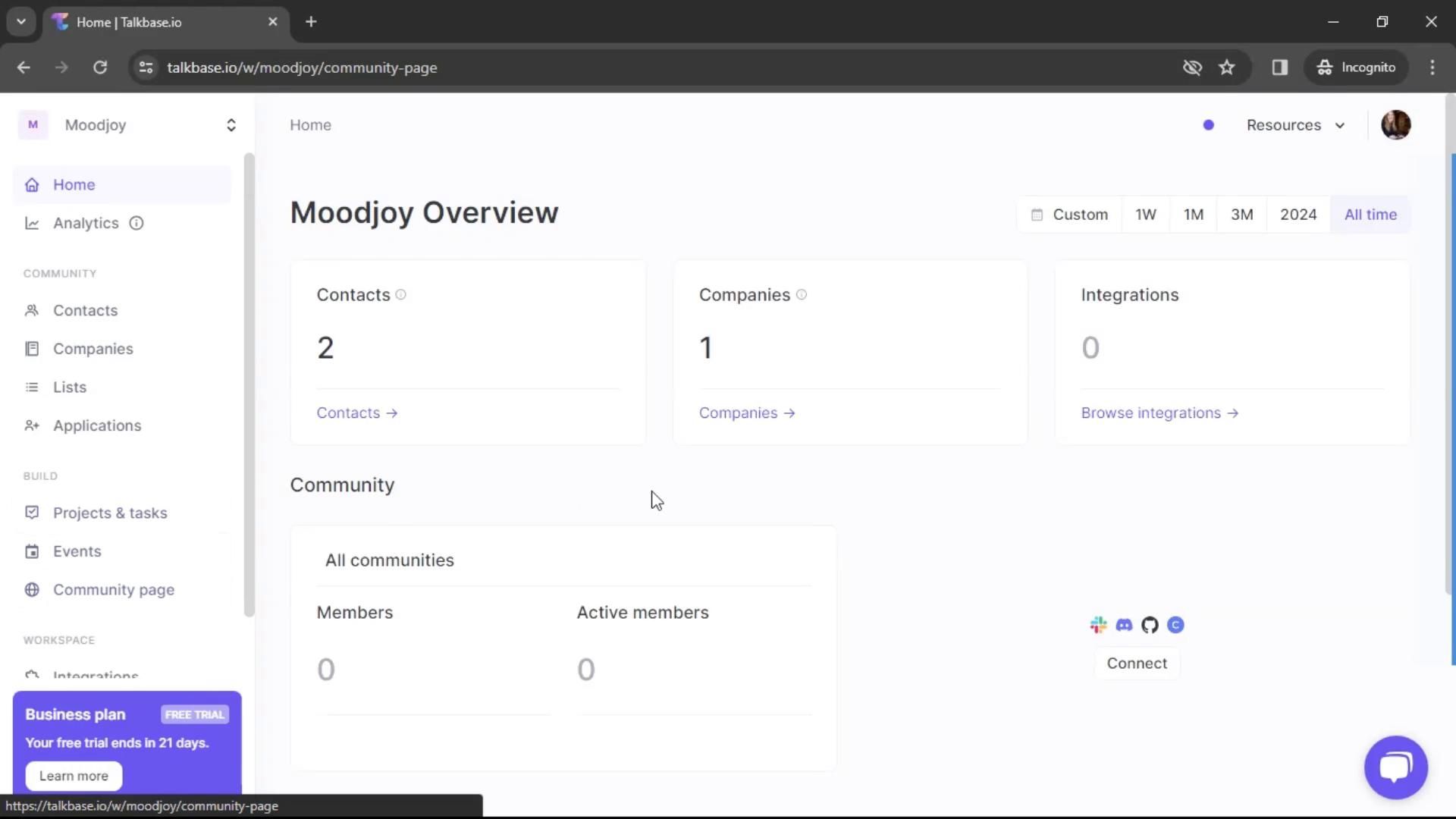The height and width of the screenshot is (819, 1456).
Task: Click the Incognito indicator
Action: [x=1356, y=67]
